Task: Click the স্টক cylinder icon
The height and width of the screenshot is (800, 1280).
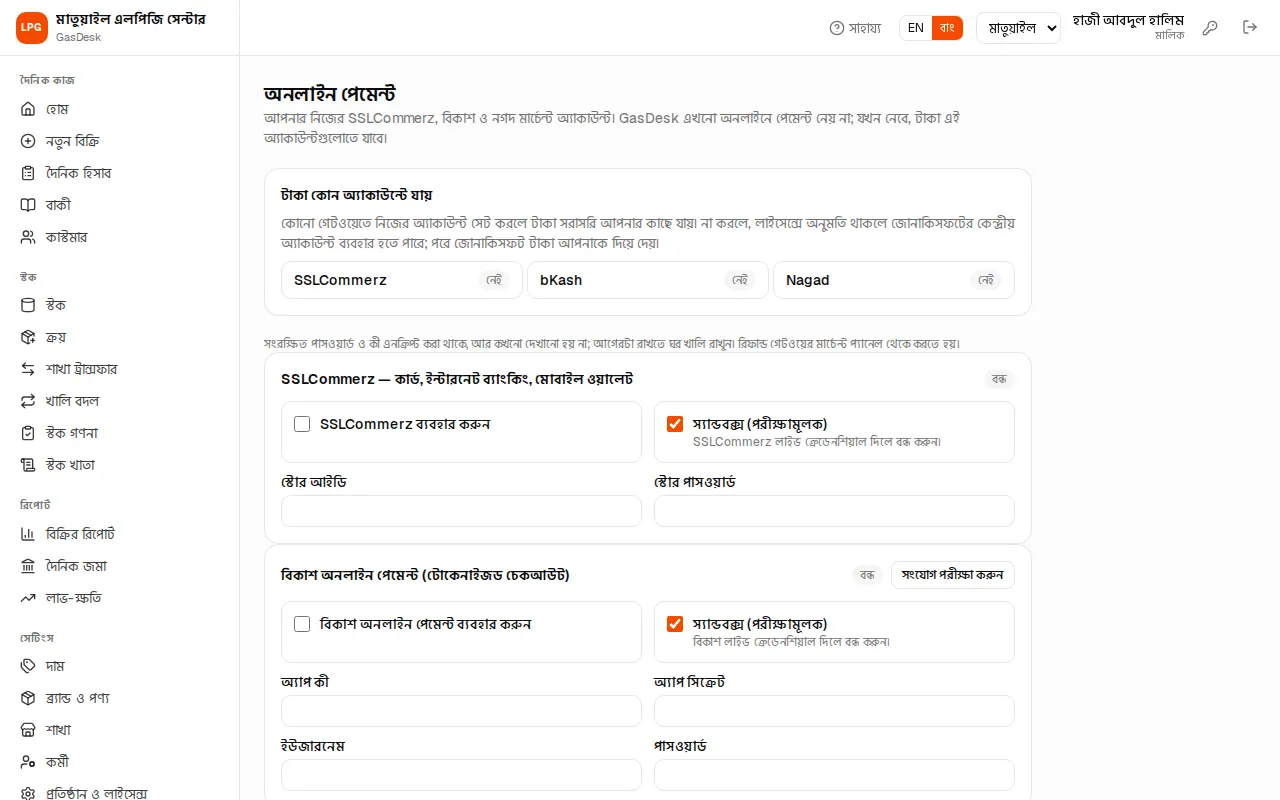Action: pyautogui.click(x=28, y=305)
